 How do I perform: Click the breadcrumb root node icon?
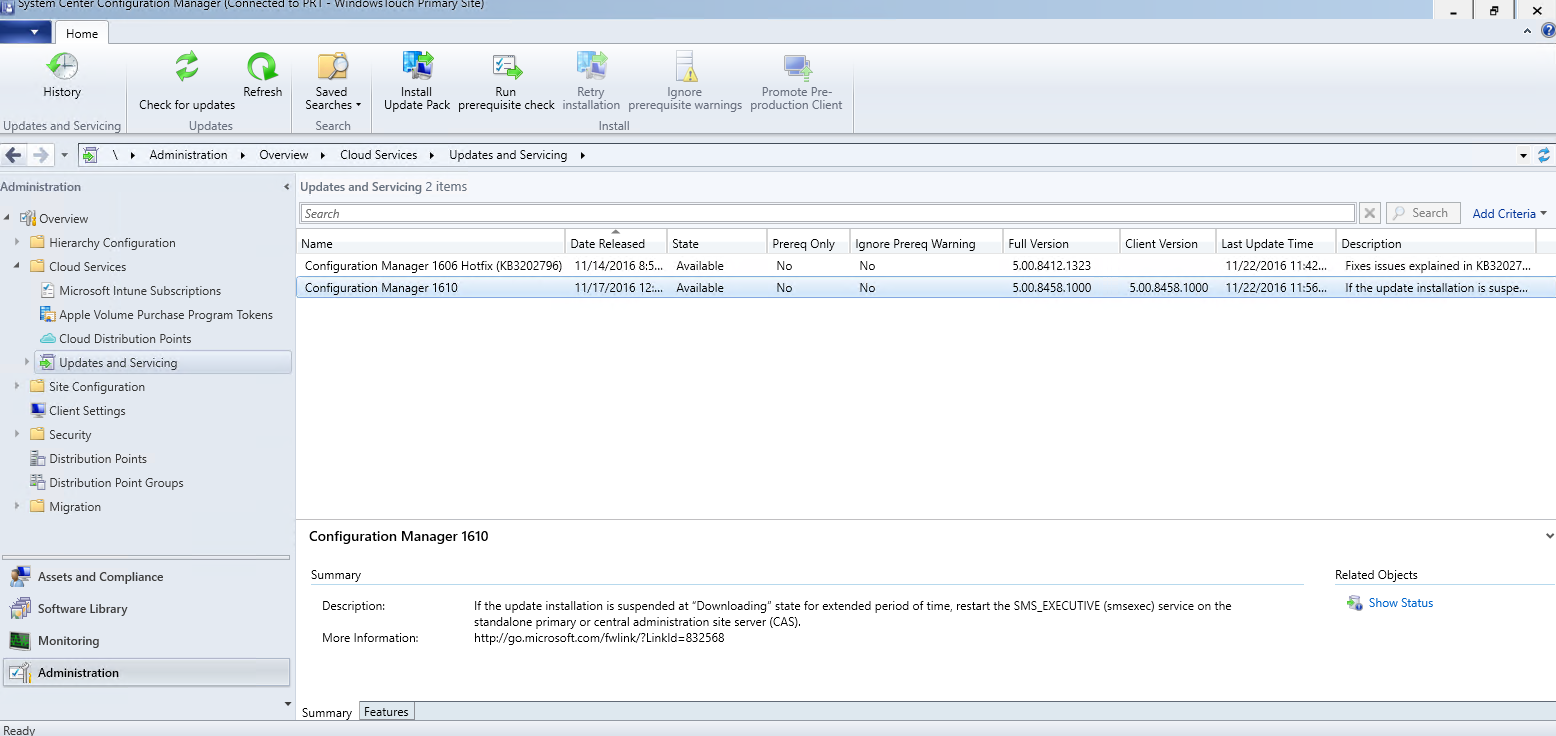pos(91,155)
